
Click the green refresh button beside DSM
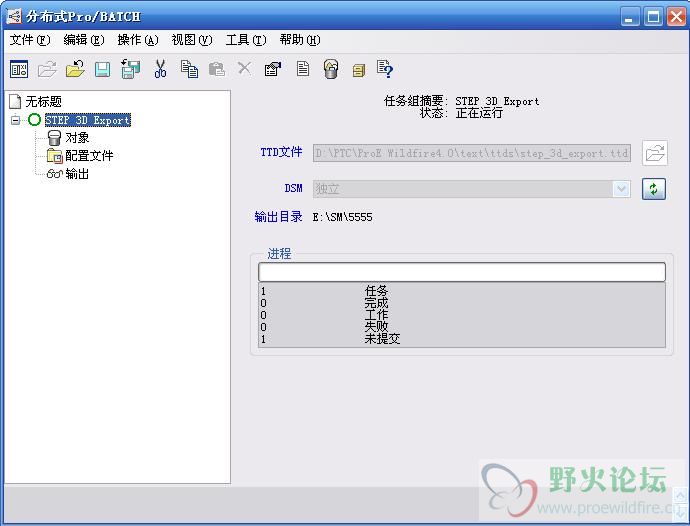[x=653, y=189]
